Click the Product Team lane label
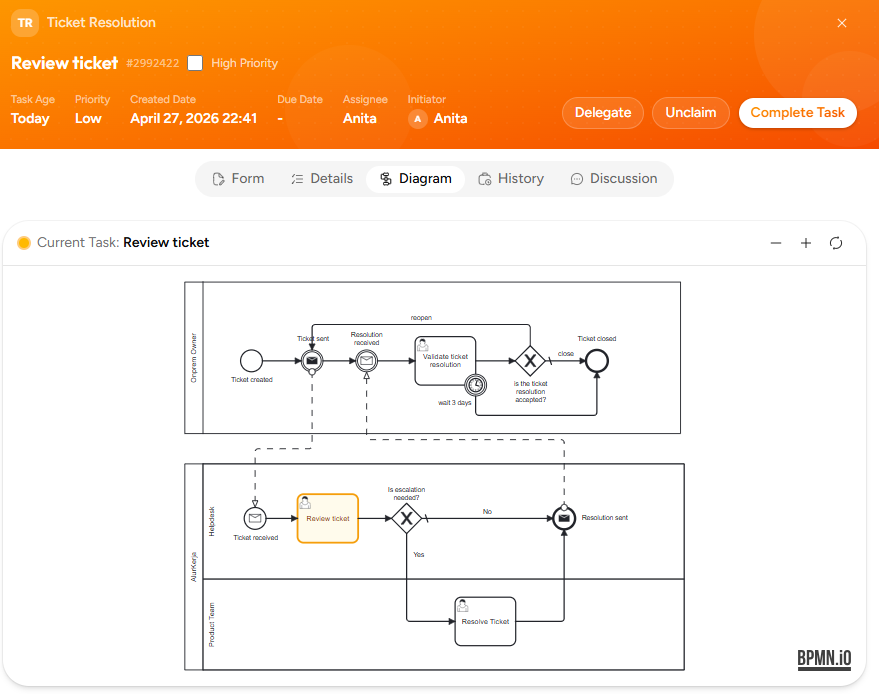The height and width of the screenshot is (694, 879). tap(212, 624)
